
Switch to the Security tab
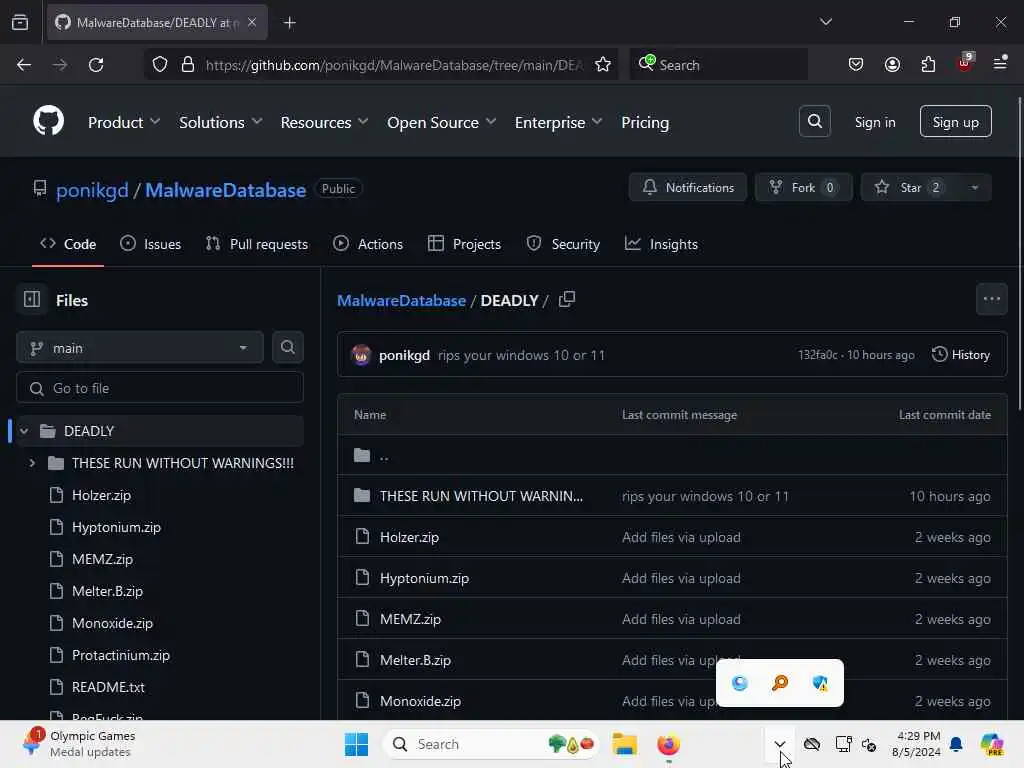563,244
